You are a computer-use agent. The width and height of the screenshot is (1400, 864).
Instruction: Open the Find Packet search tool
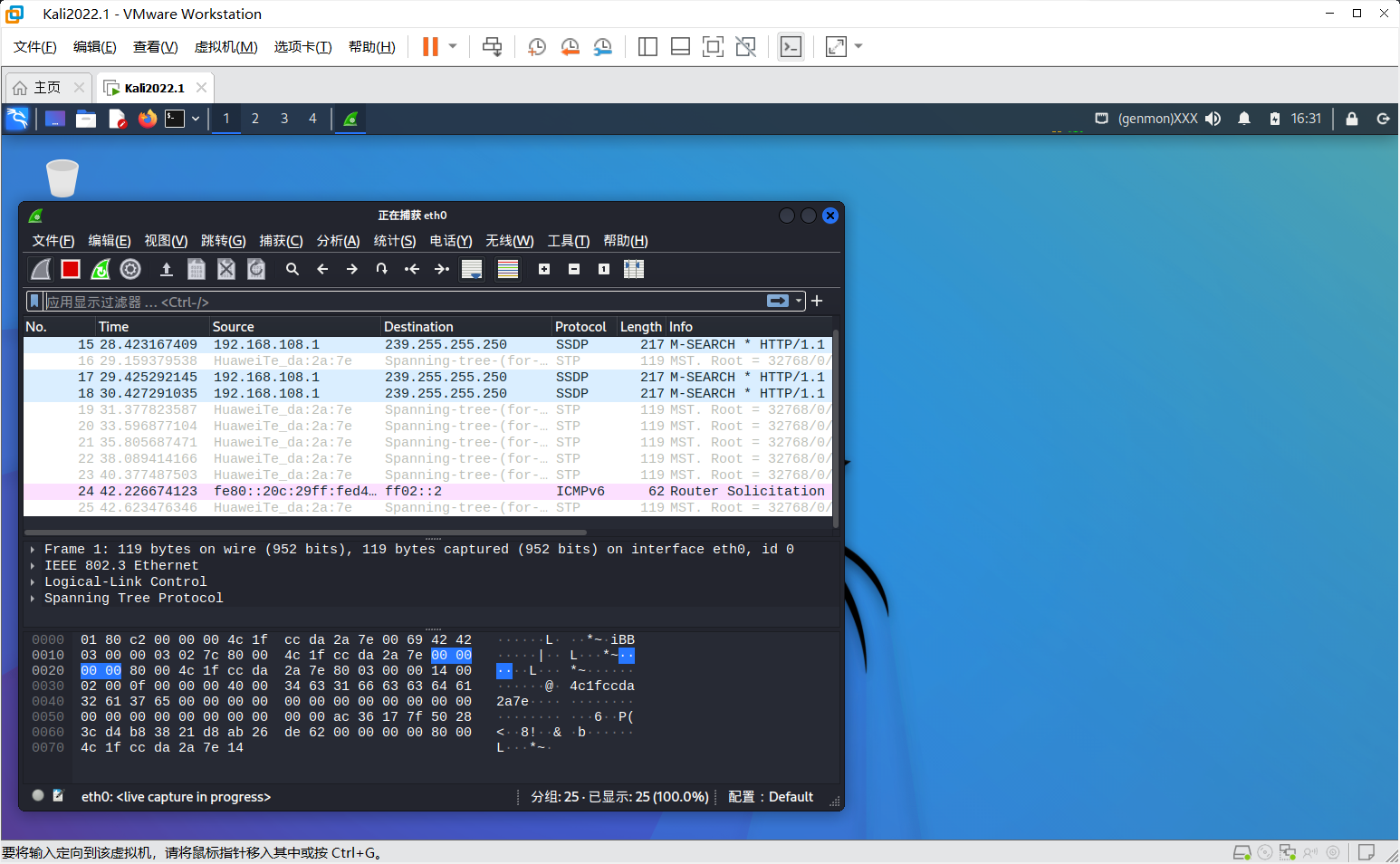(292, 269)
